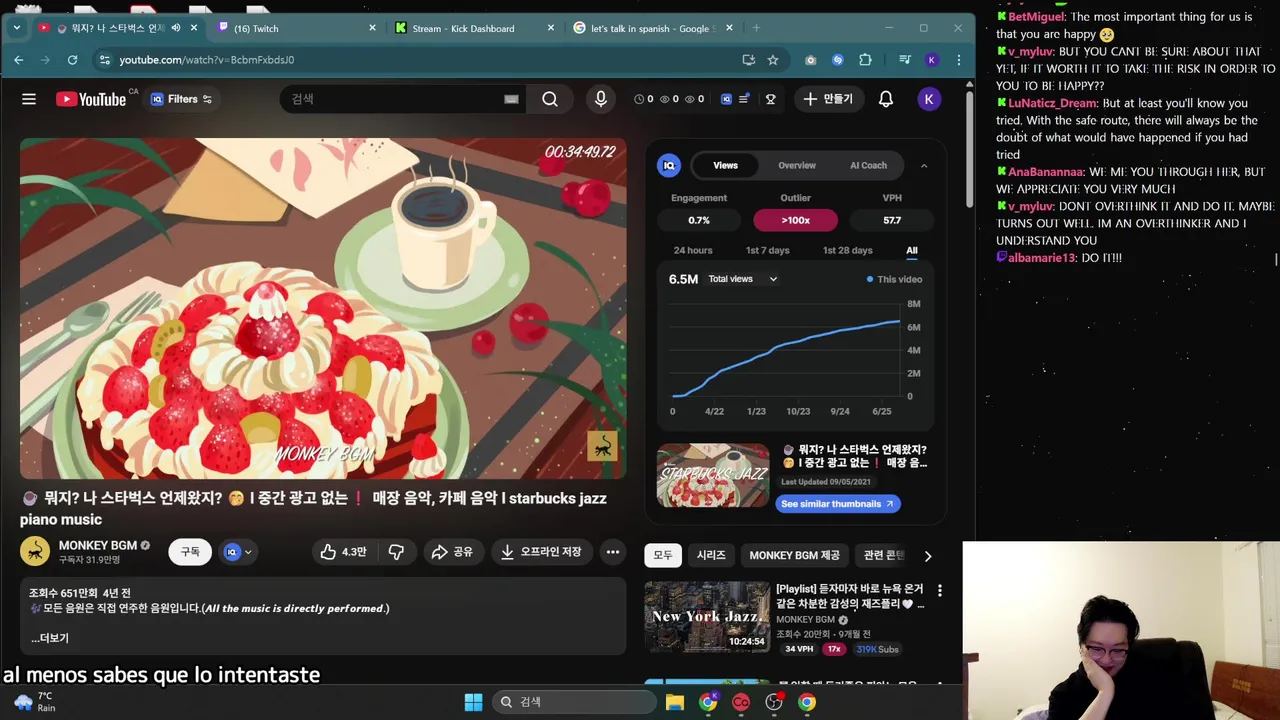Dislike the video
Image resolution: width=1280 pixels, height=720 pixels.
click(396, 552)
